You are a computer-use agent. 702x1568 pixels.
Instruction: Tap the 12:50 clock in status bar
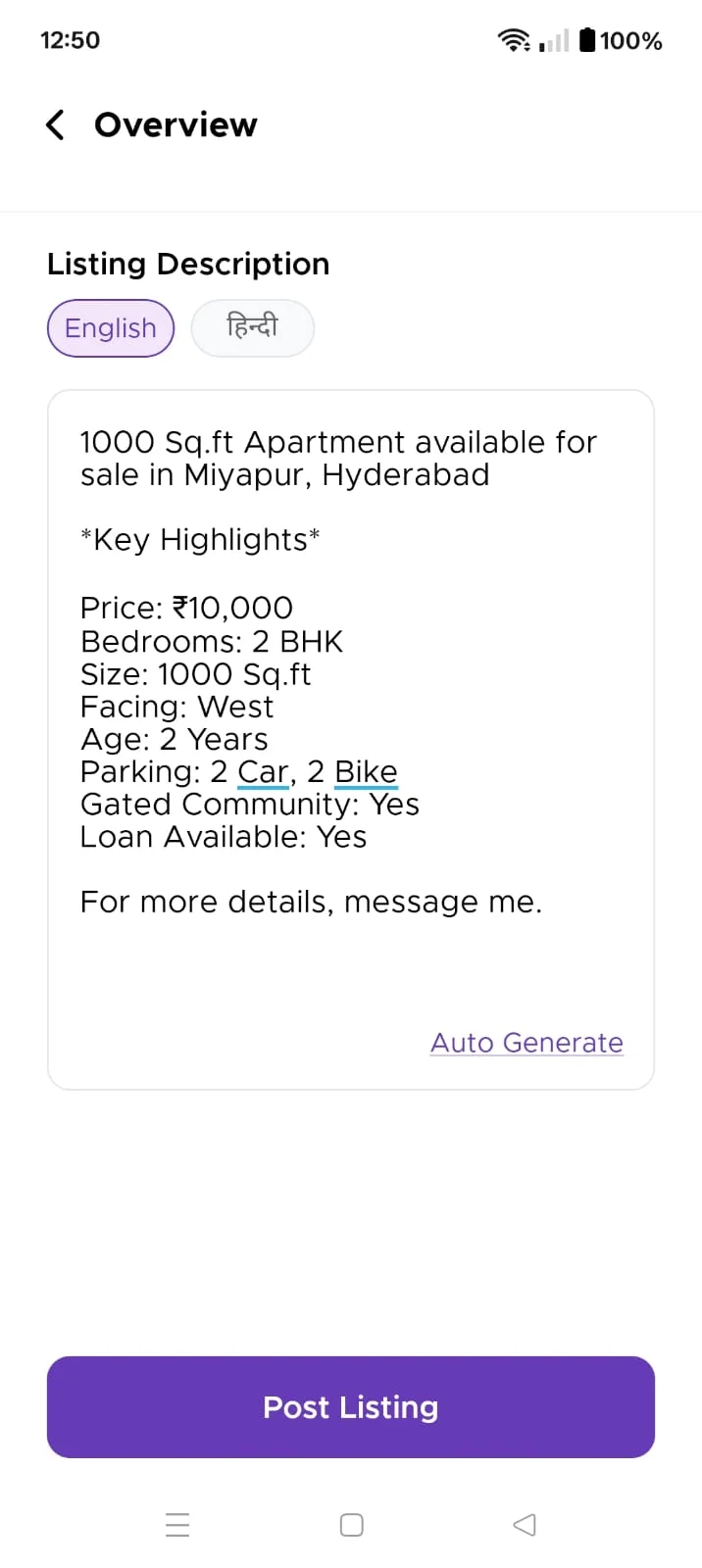point(70,40)
